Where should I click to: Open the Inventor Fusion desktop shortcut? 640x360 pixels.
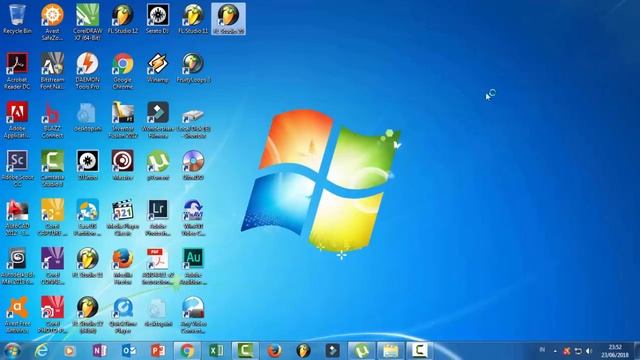coord(122,120)
